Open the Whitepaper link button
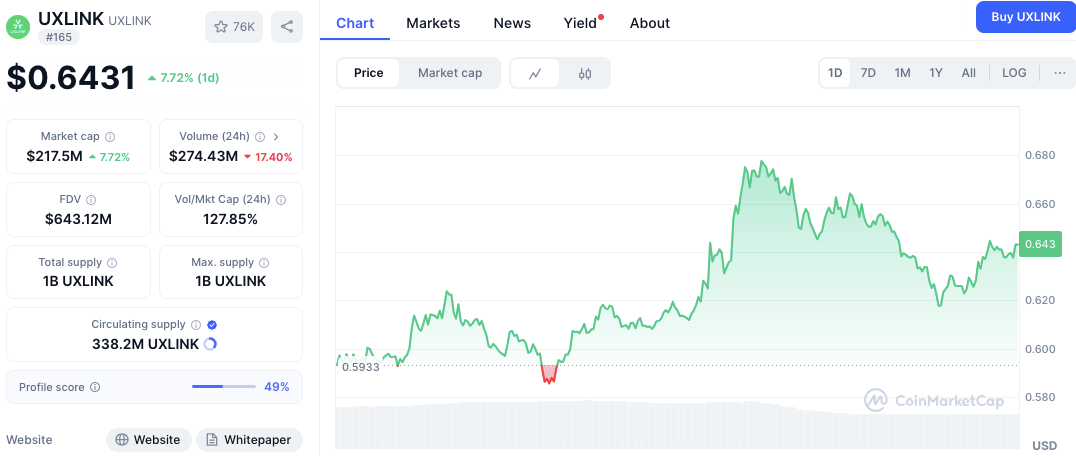Image resolution: width=1076 pixels, height=456 pixels. click(x=249, y=440)
